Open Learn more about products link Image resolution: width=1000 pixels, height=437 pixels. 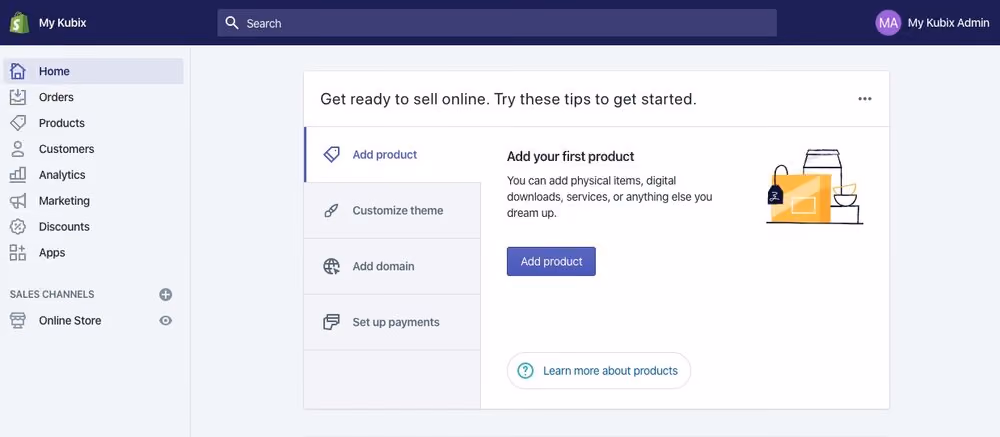pos(599,371)
